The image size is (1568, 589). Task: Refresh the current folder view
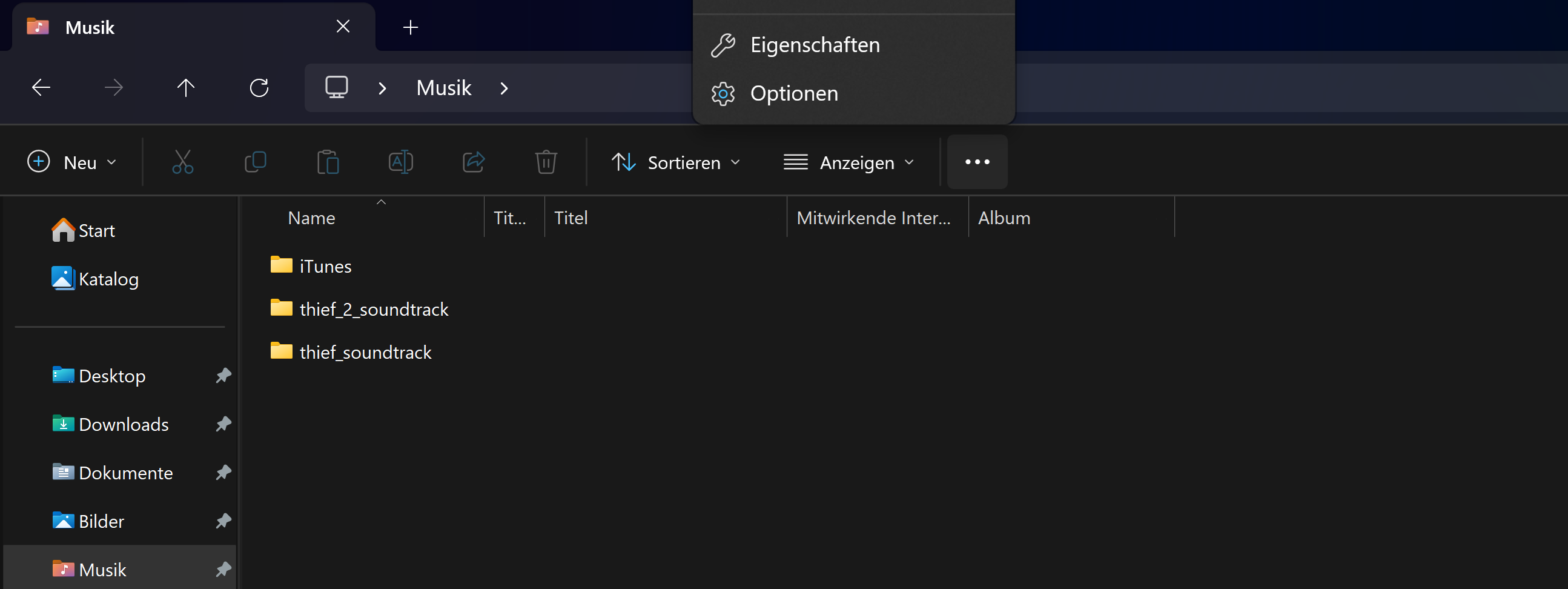(259, 88)
